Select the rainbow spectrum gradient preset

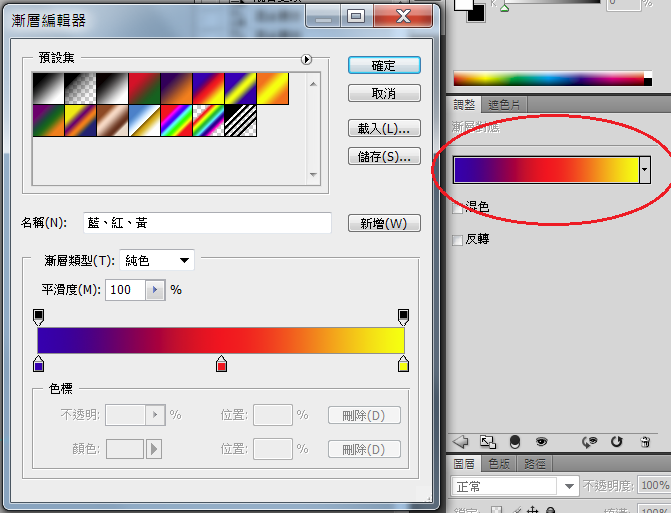click(x=177, y=121)
